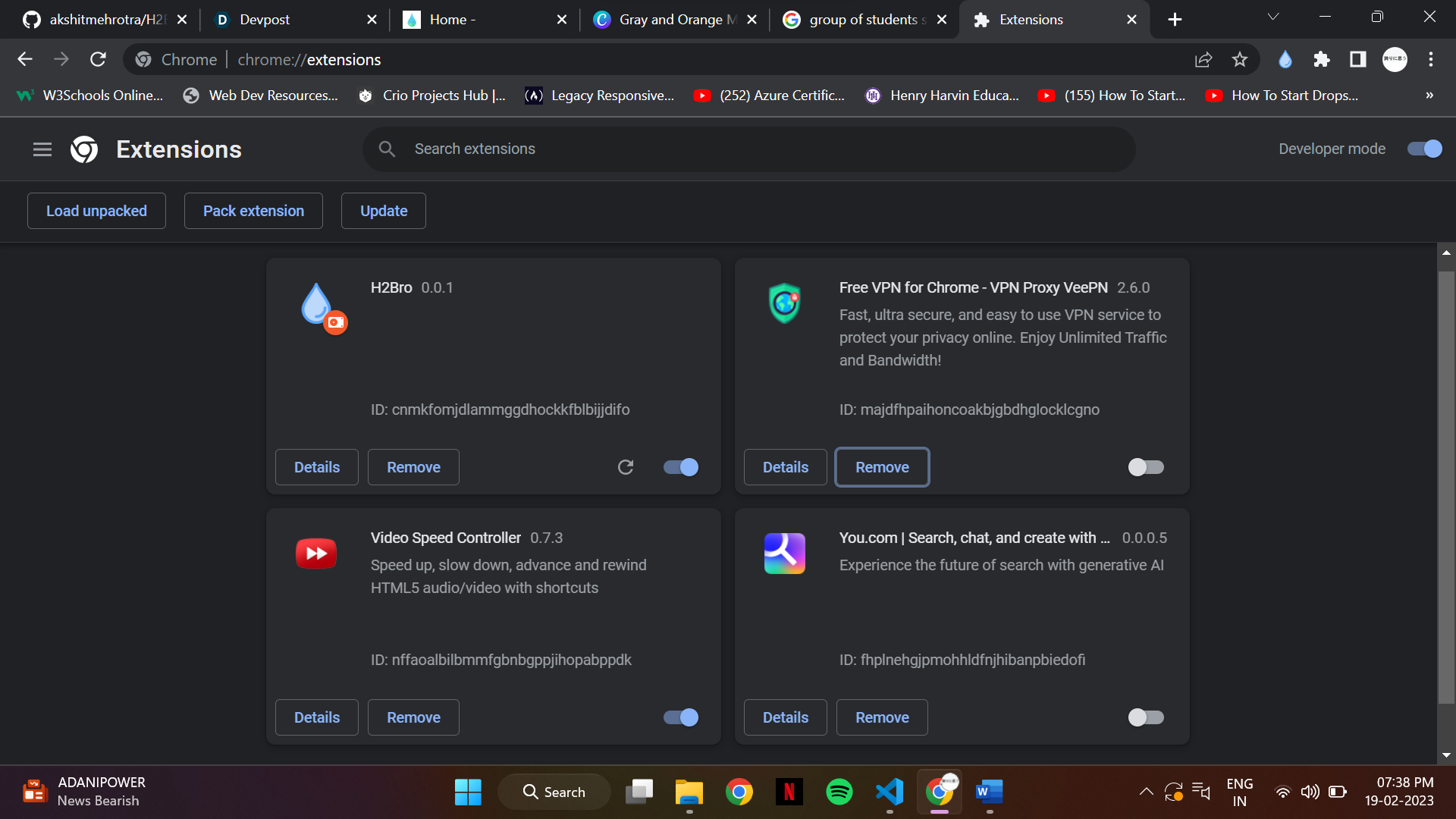Disable the H2Bro extension toggle
The image size is (1456, 819).
click(680, 467)
